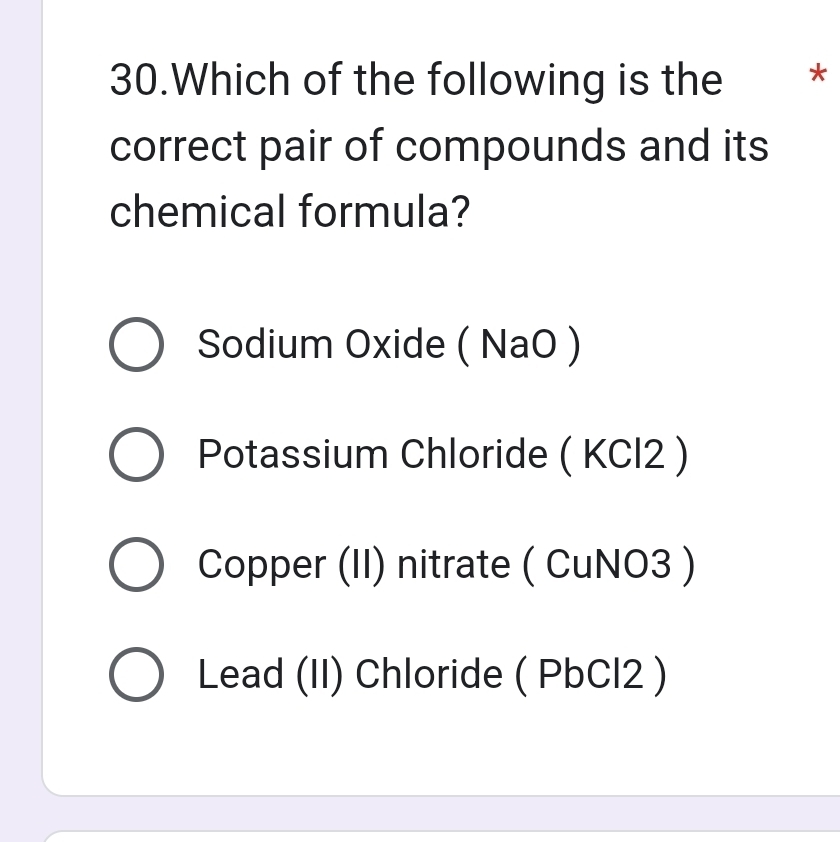The width and height of the screenshot is (840, 842).
Task: Click the phrase 'chemical formula?' in the question
Action: 290,212
